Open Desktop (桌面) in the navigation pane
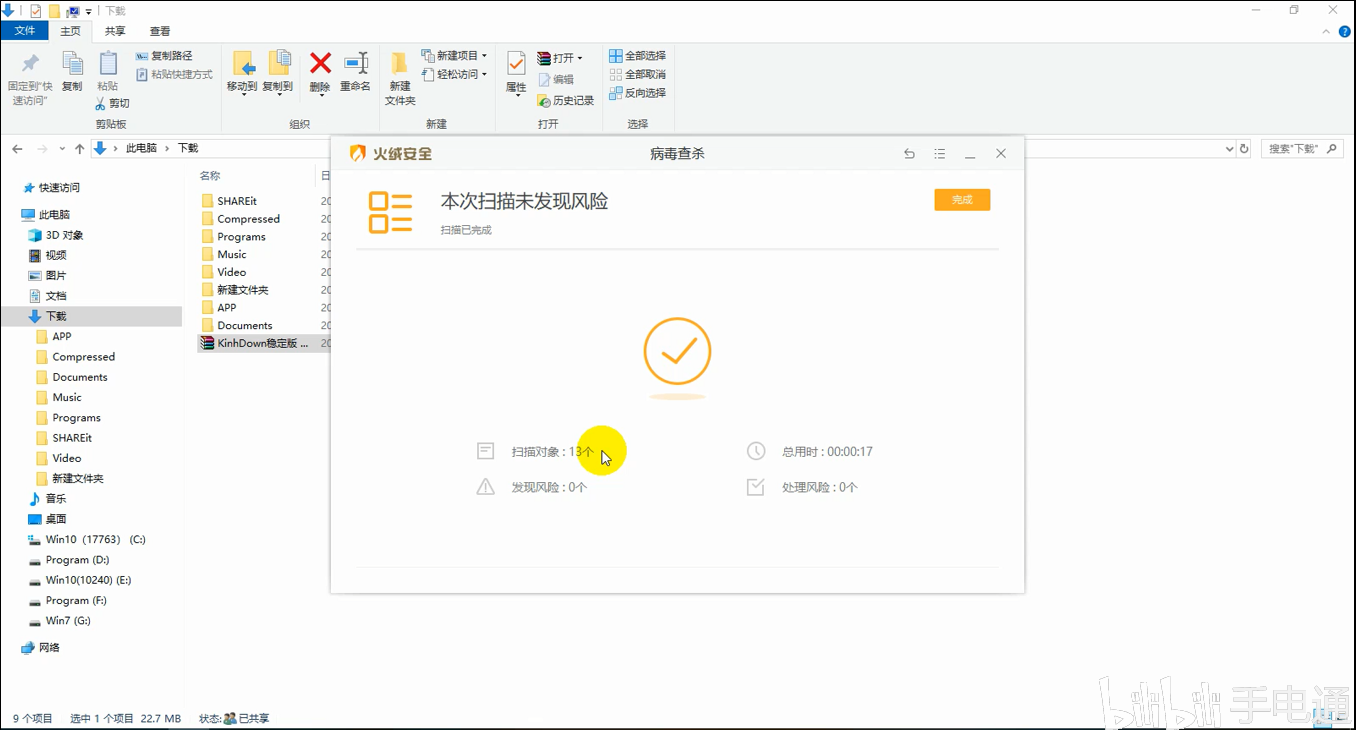 47,519
